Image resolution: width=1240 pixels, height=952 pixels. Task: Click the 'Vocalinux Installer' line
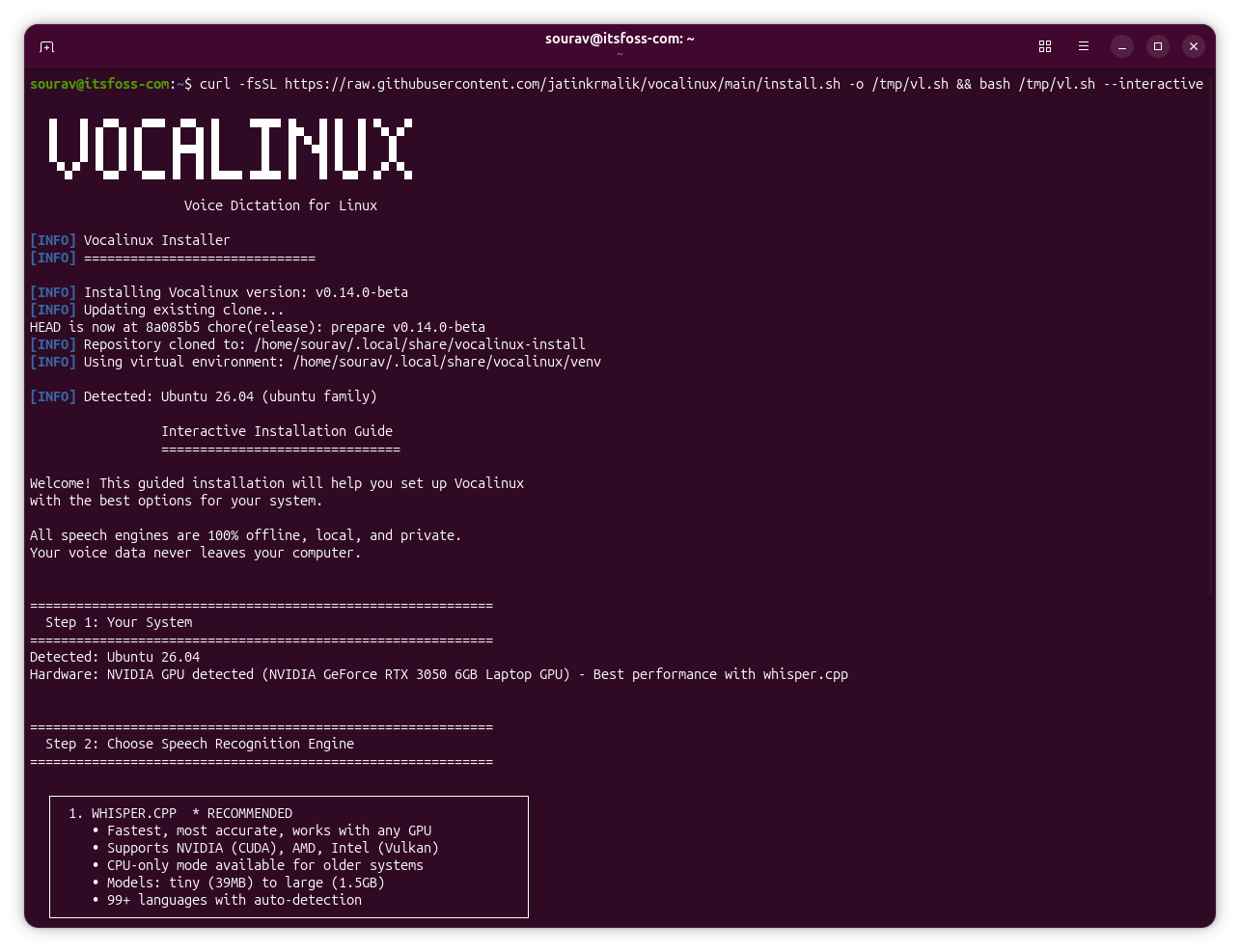coord(130,240)
